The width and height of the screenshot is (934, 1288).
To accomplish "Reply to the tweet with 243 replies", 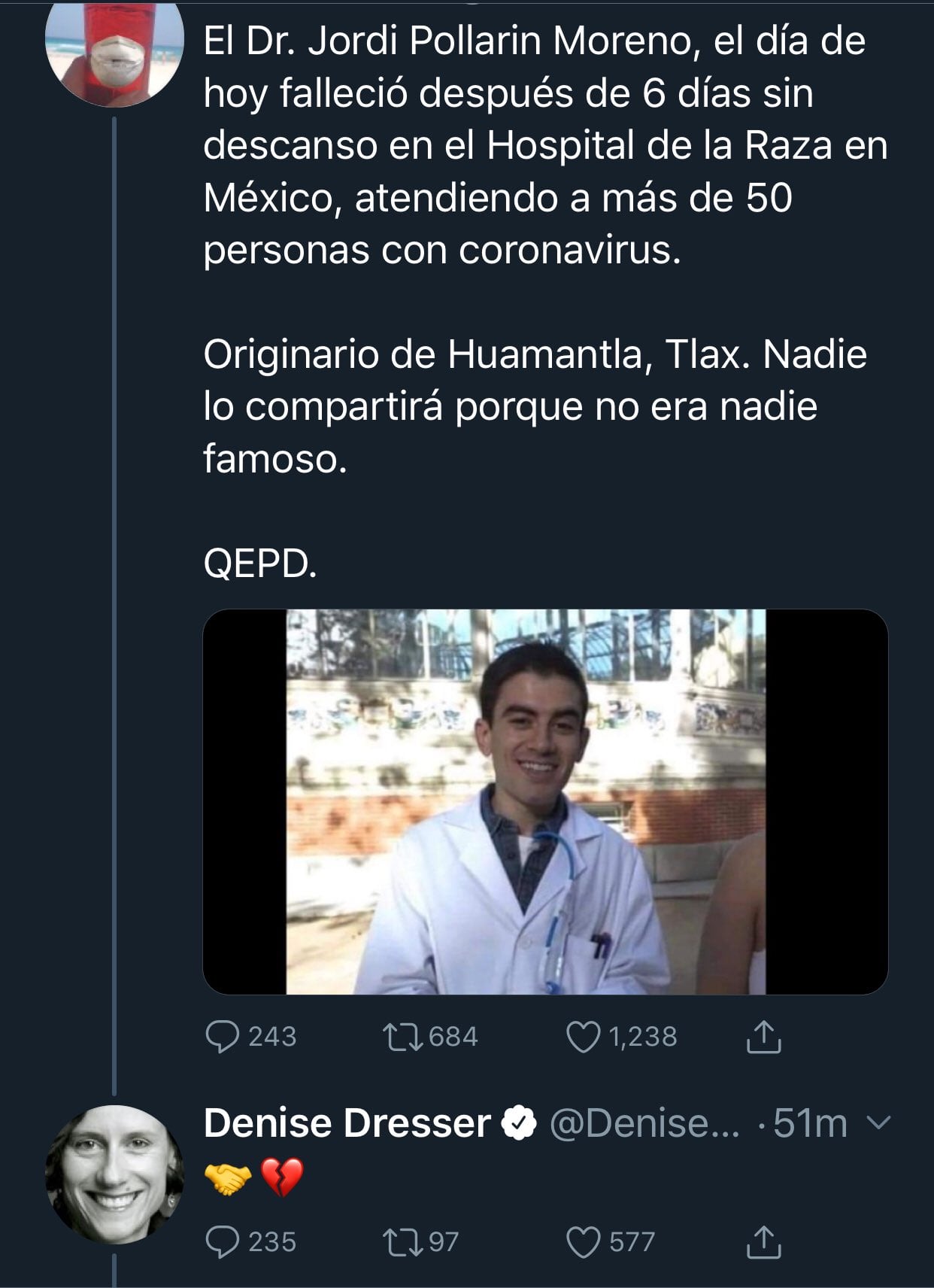I will tap(222, 1037).
